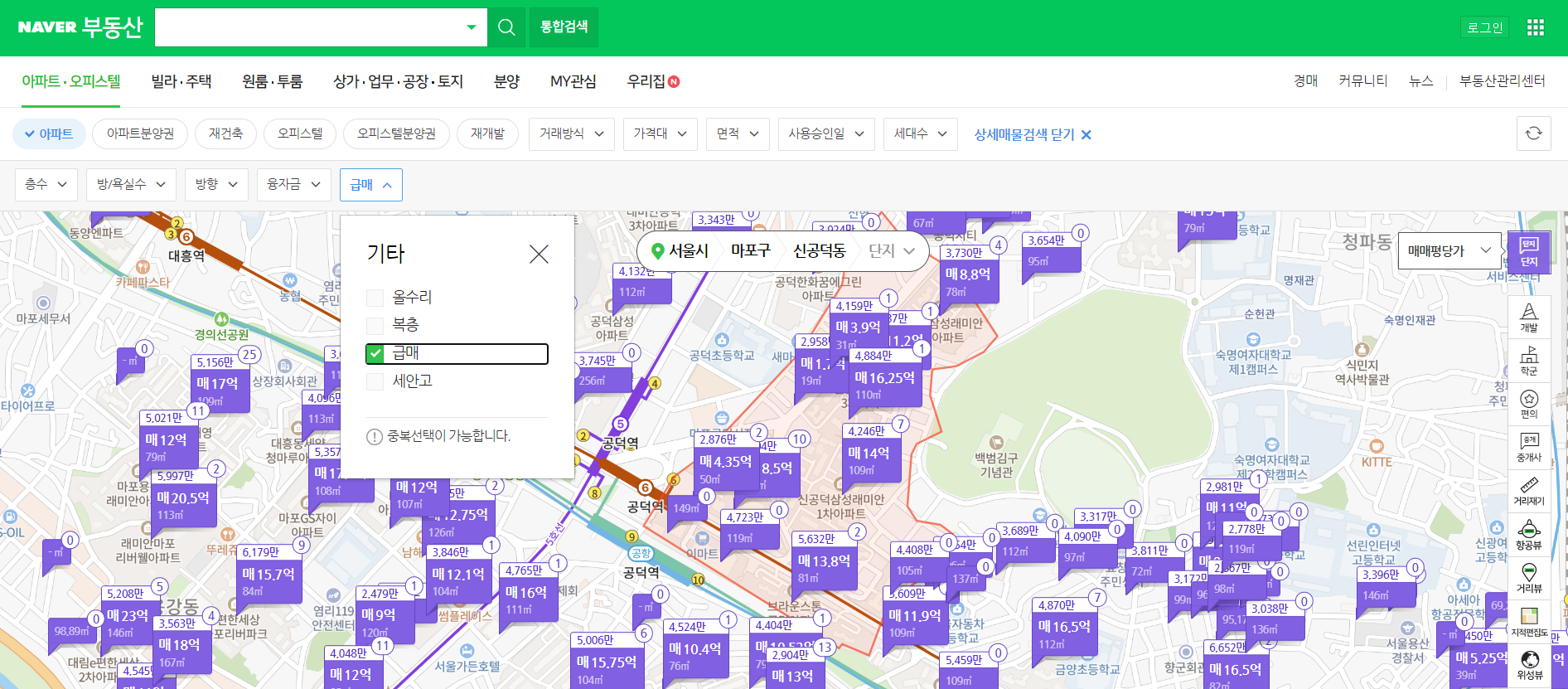The height and width of the screenshot is (689, 1568).
Task: Open 항공뷰 aerial view
Action: pos(1529,535)
